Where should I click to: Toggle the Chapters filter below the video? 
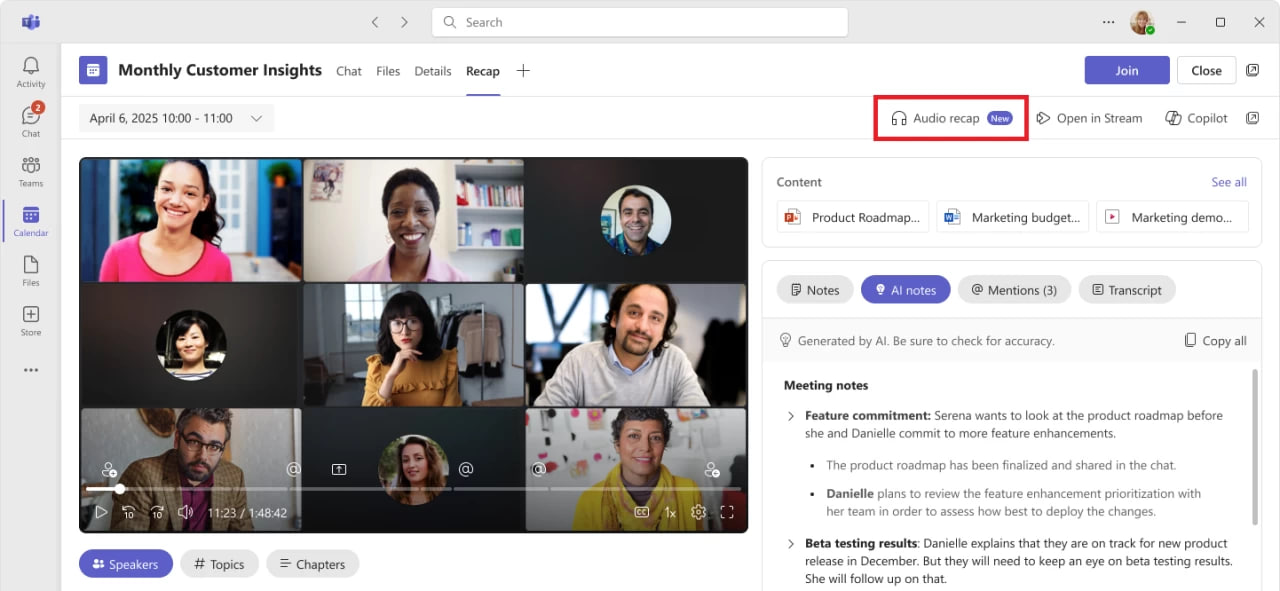(x=312, y=564)
